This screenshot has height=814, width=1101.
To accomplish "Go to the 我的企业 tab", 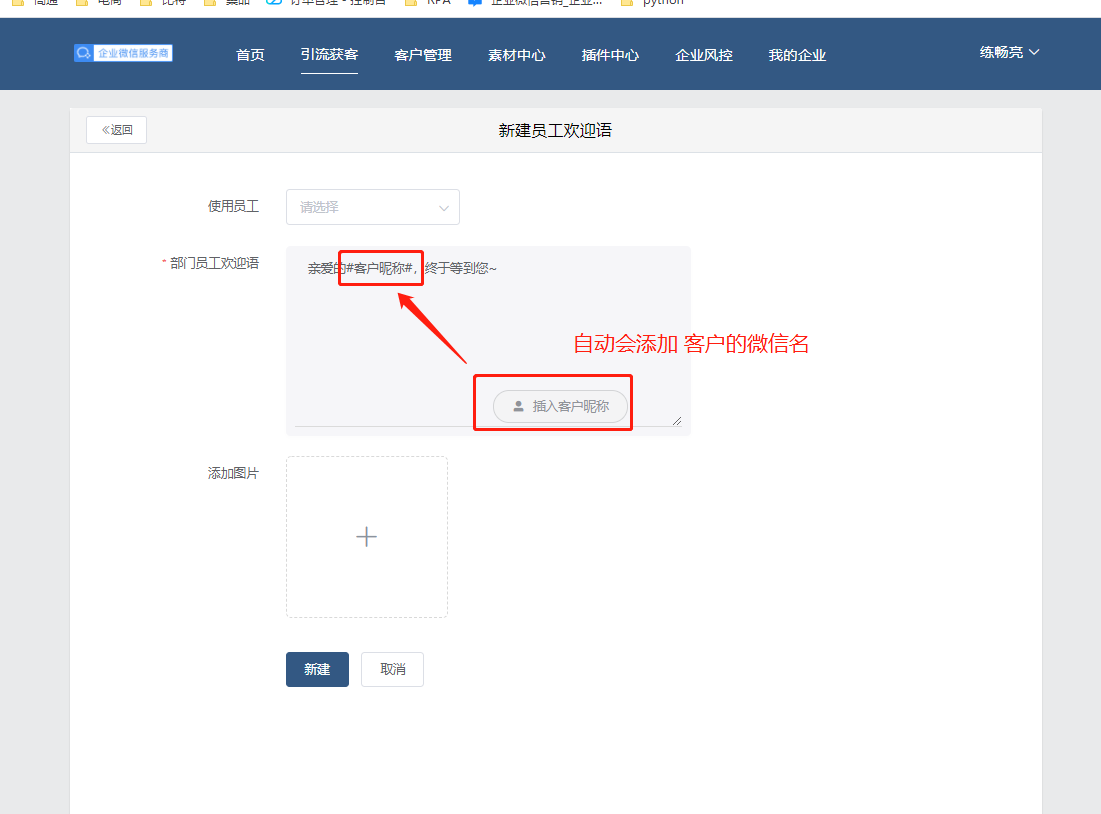I will pos(797,55).
